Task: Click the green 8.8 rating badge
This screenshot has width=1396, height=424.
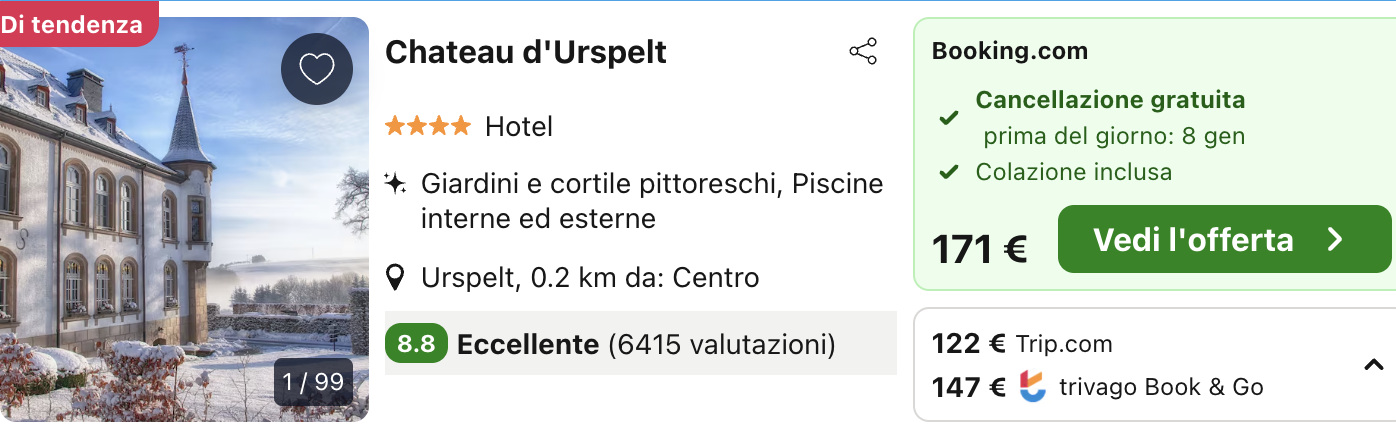Action: (416, 345)
